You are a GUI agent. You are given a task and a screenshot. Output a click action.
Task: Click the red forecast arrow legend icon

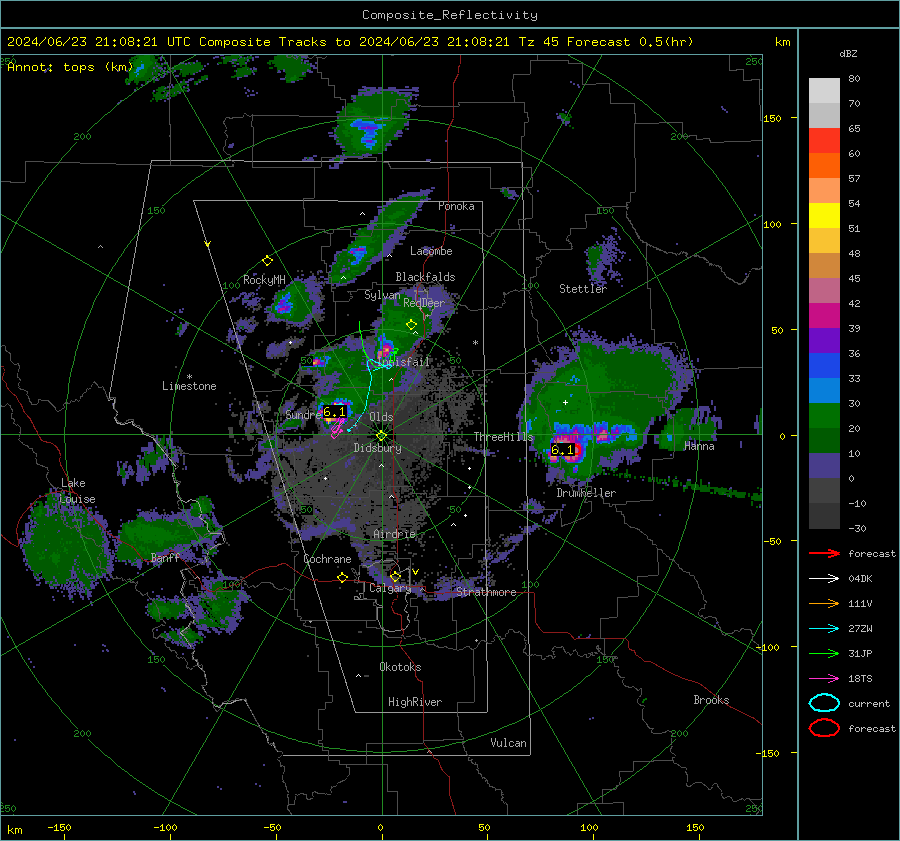tap(824, 553)
